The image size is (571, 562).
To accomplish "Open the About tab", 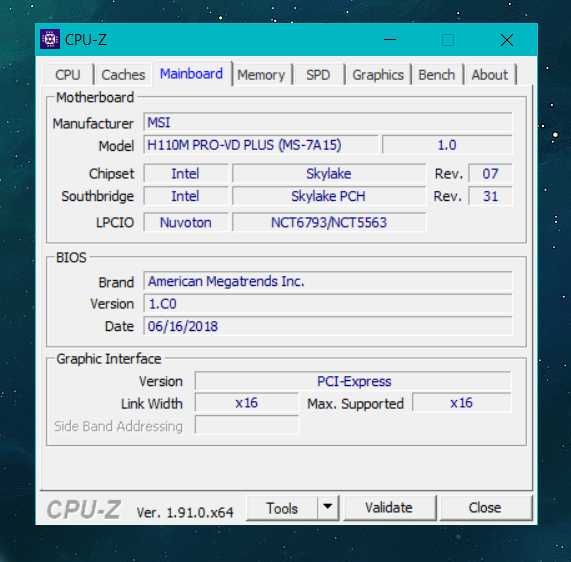I will [x=489, y=75].
